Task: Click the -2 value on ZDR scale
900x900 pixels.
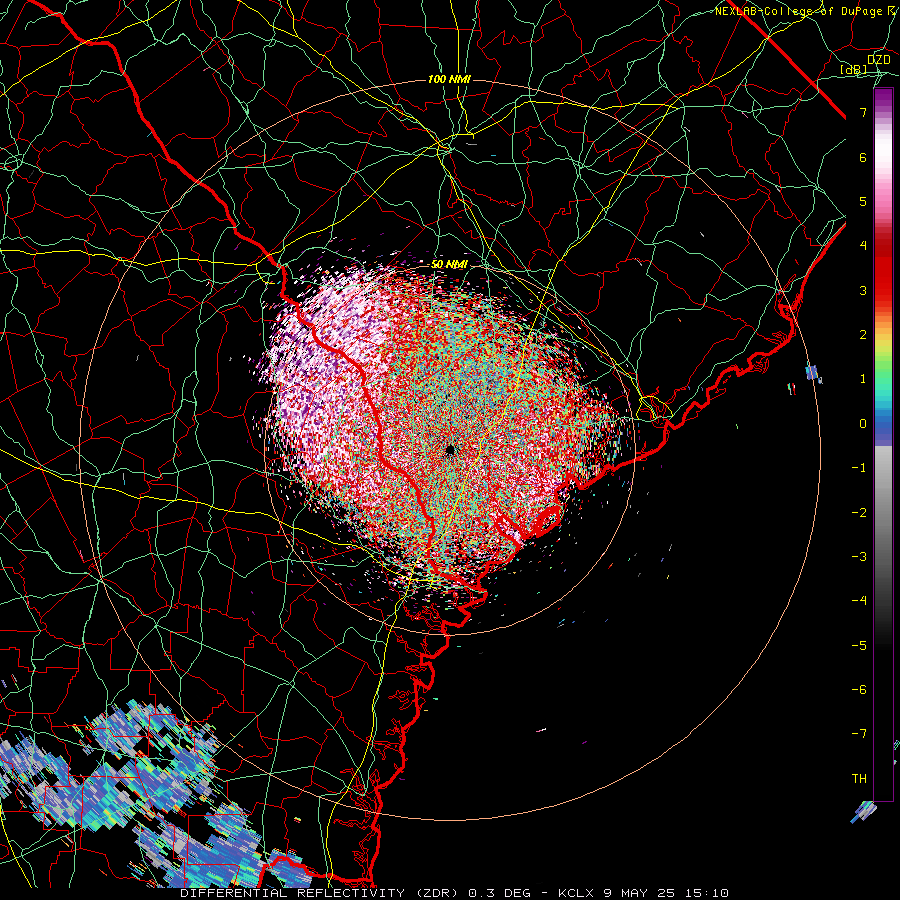Action: pos(859,512)
